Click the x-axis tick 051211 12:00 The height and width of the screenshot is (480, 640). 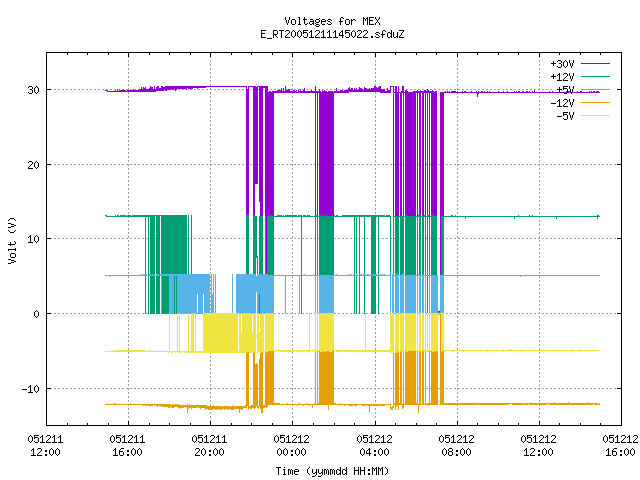click(45, 446)
